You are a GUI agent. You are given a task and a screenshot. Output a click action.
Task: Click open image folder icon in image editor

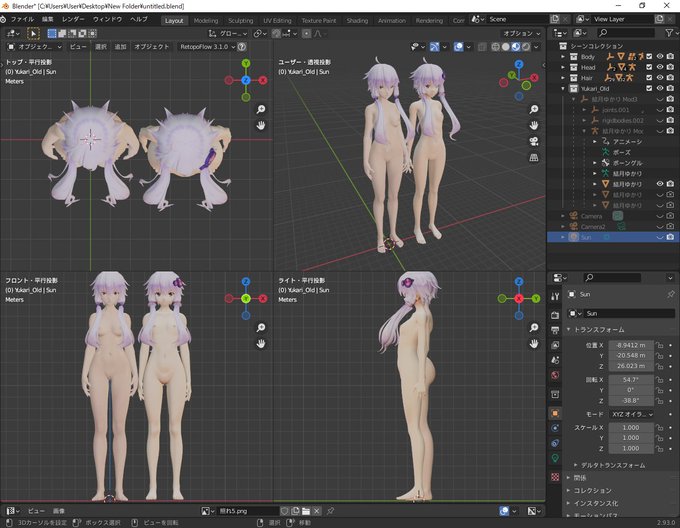tap(306, 511)
